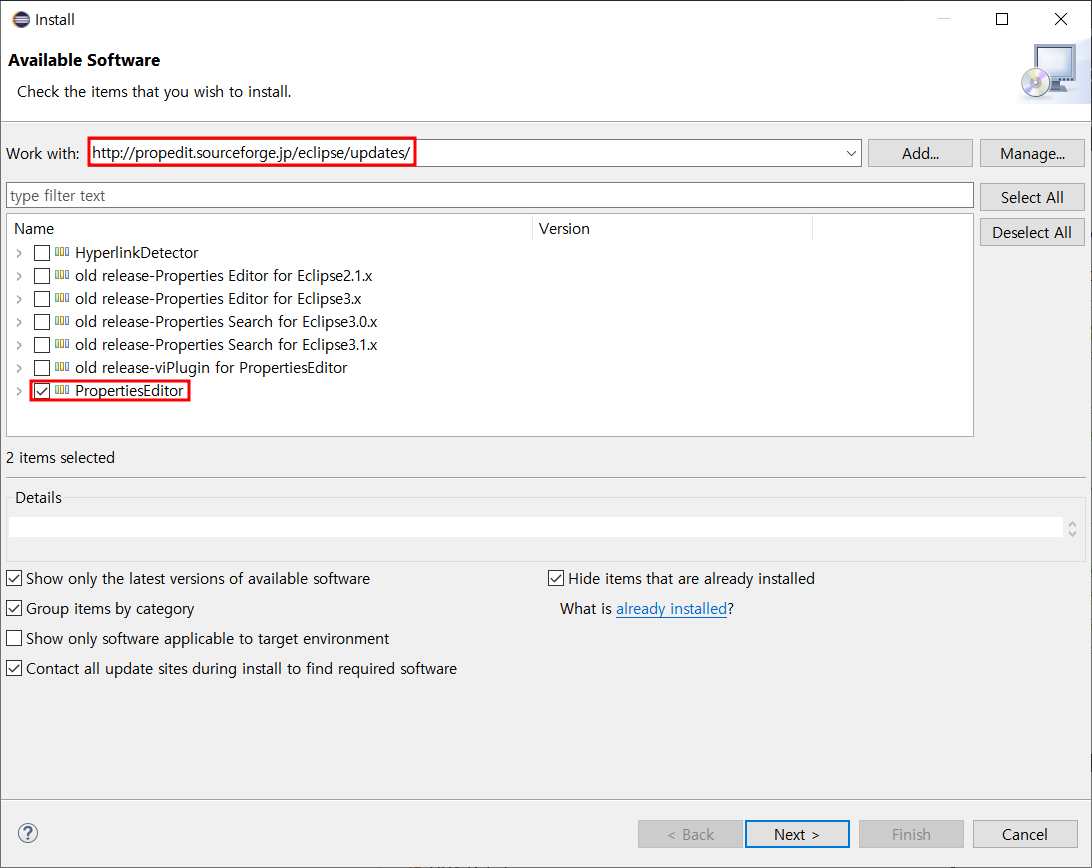Select old release-viPlugin for PropertiesEditor label

pyautogui.click(x=211, y=368)
